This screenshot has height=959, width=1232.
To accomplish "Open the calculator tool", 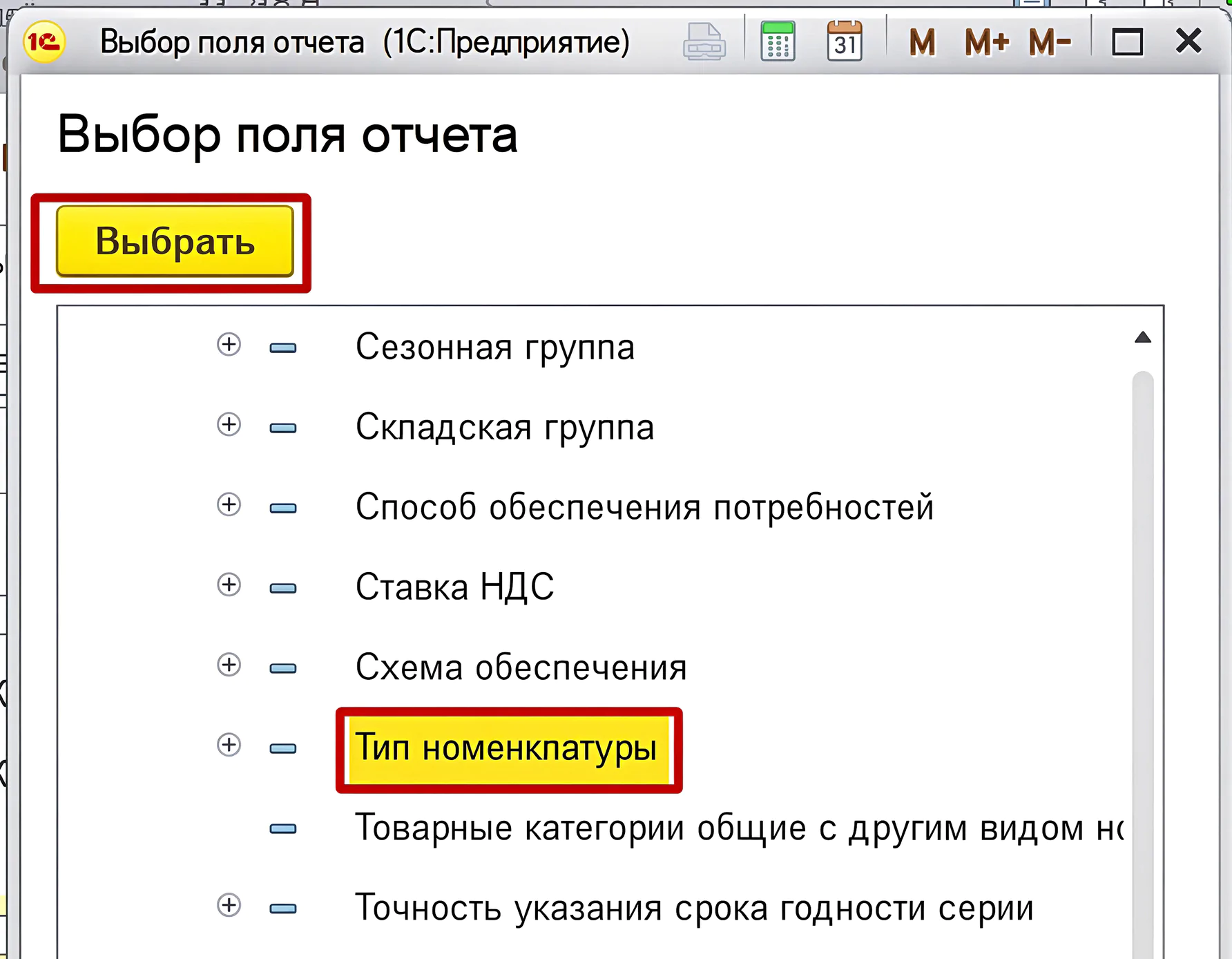I will (778, 41).
